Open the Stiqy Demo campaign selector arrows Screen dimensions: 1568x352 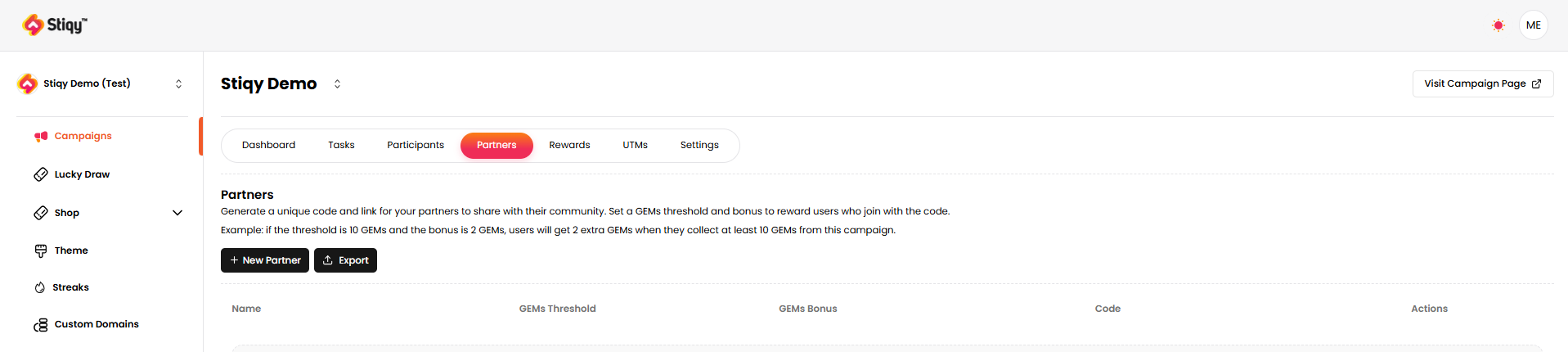point(337,83)
